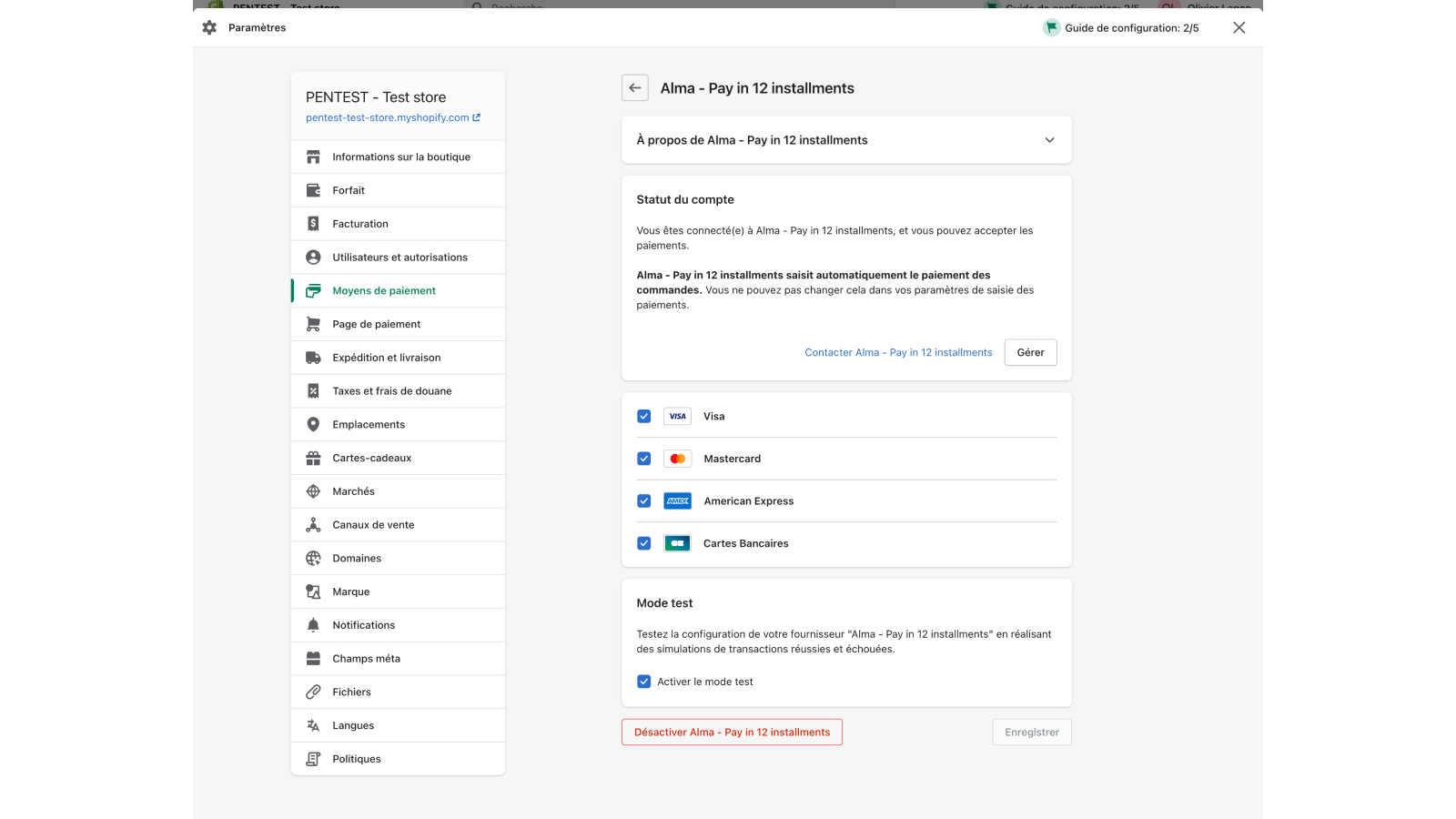Click the Cartes Bancaires logo
Image resolution: width=1456 pixels, height=819 pixels.
click(x=677, y=543)
